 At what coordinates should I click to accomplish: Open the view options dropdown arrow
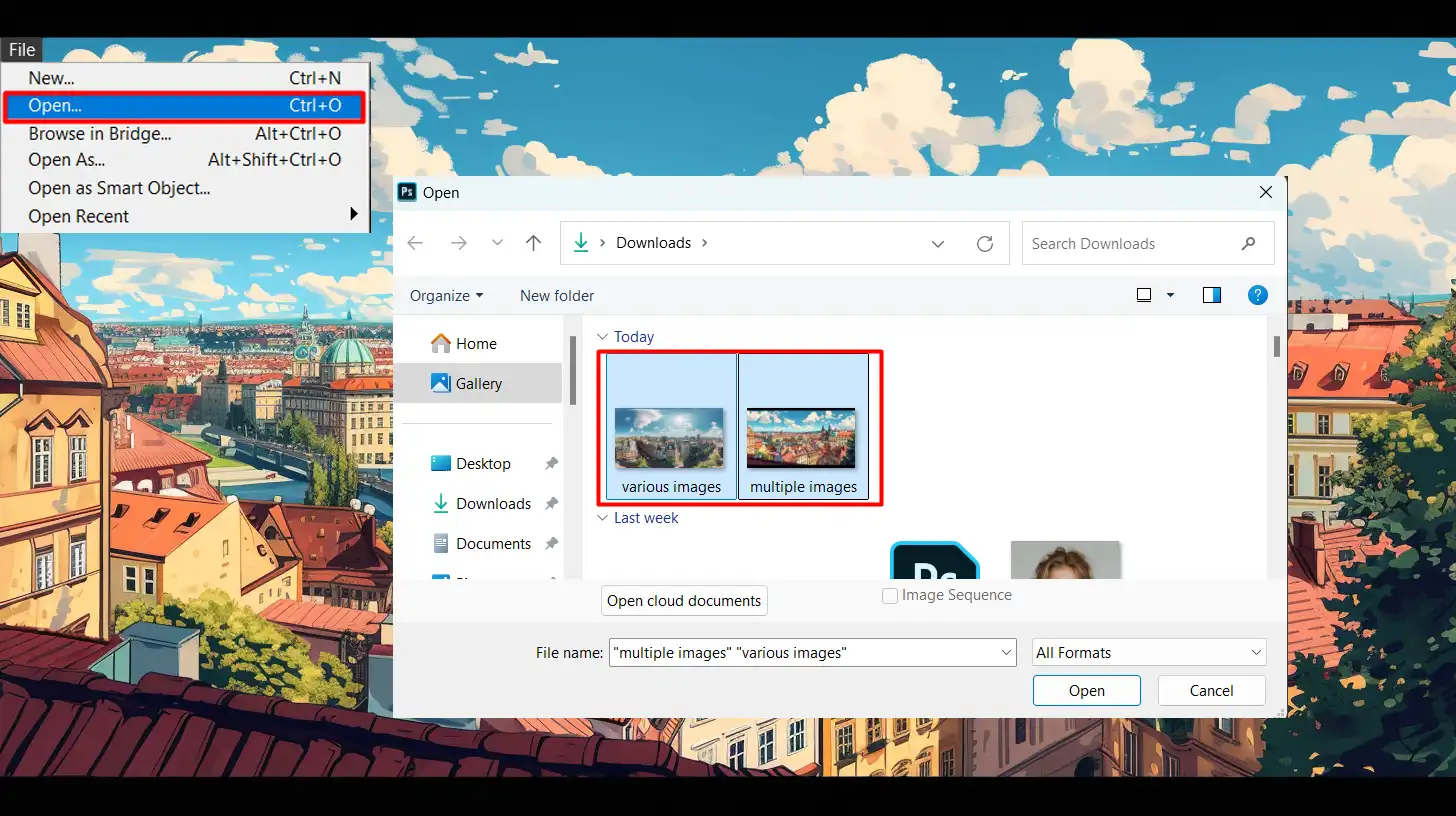(1170, 295)
